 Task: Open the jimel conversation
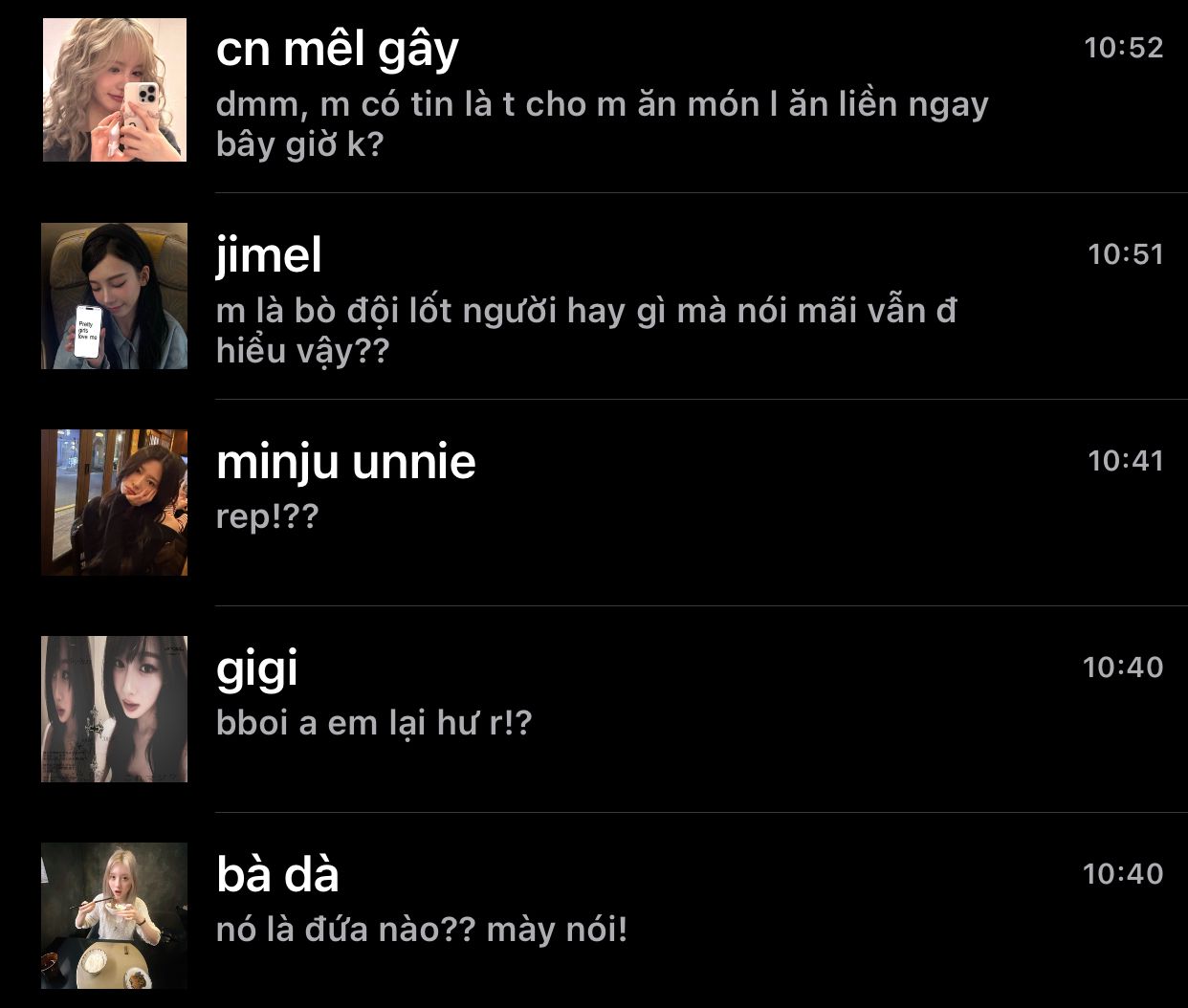tap(269, 255)
